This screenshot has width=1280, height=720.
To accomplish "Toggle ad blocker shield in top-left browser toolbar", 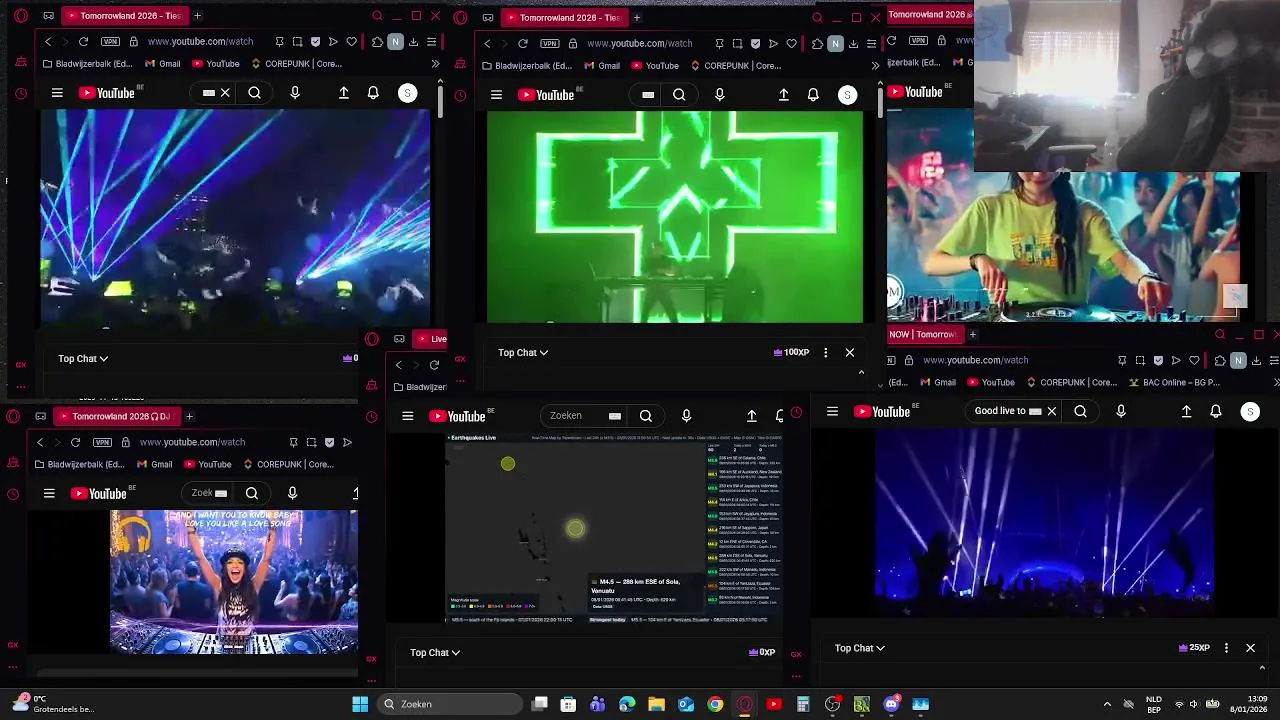I will point(315,42).
